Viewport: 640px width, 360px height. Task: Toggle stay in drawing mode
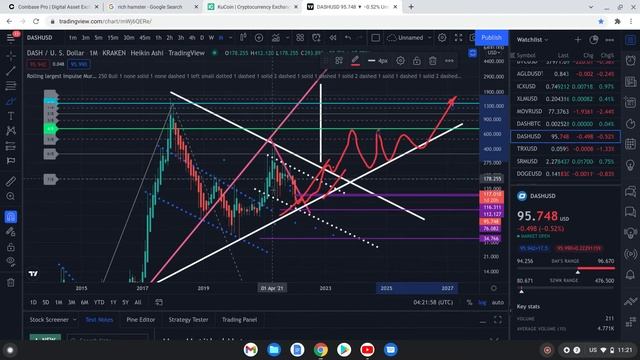click(x=11, y=232)
